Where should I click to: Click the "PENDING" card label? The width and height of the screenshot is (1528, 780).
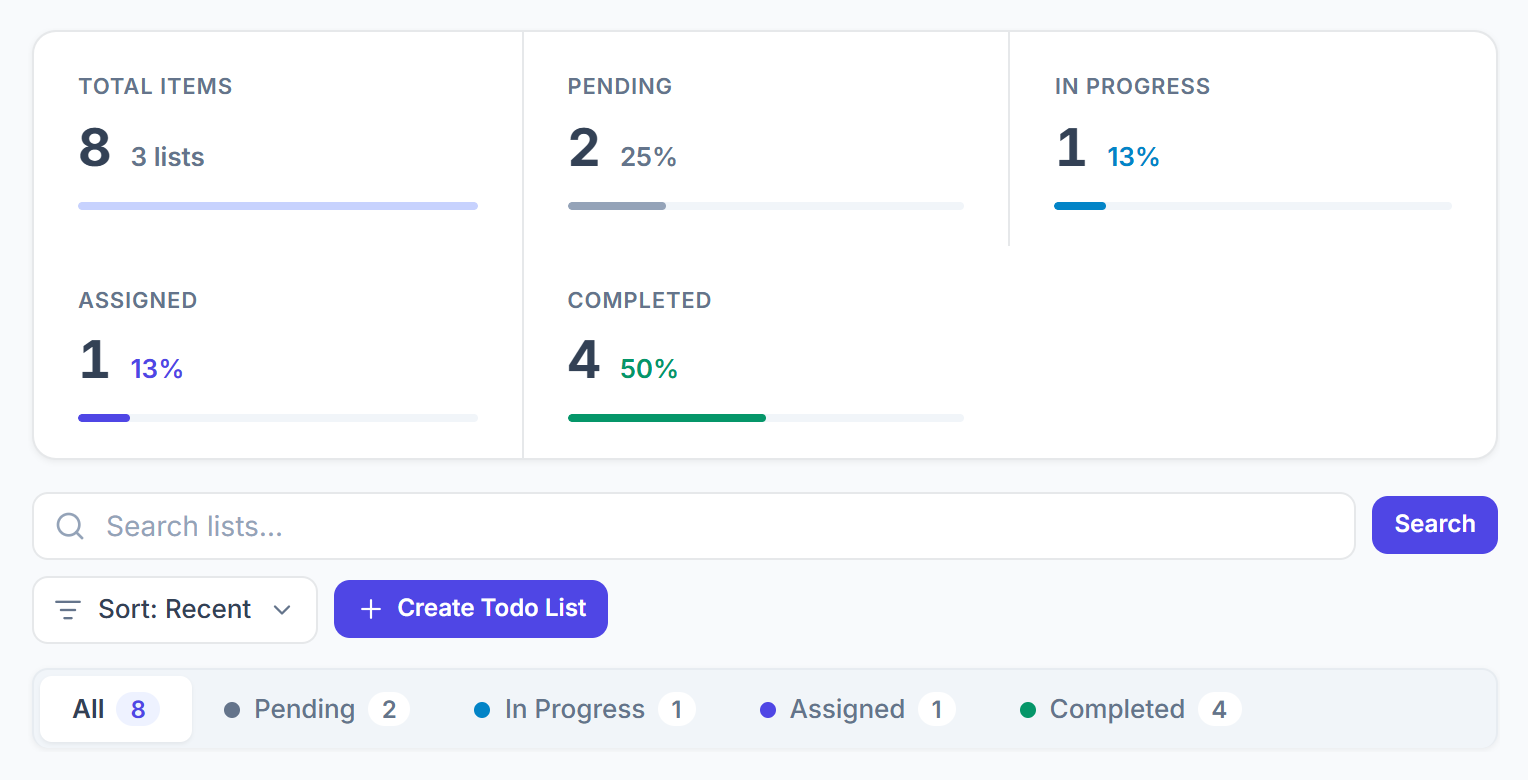point(620,87)
